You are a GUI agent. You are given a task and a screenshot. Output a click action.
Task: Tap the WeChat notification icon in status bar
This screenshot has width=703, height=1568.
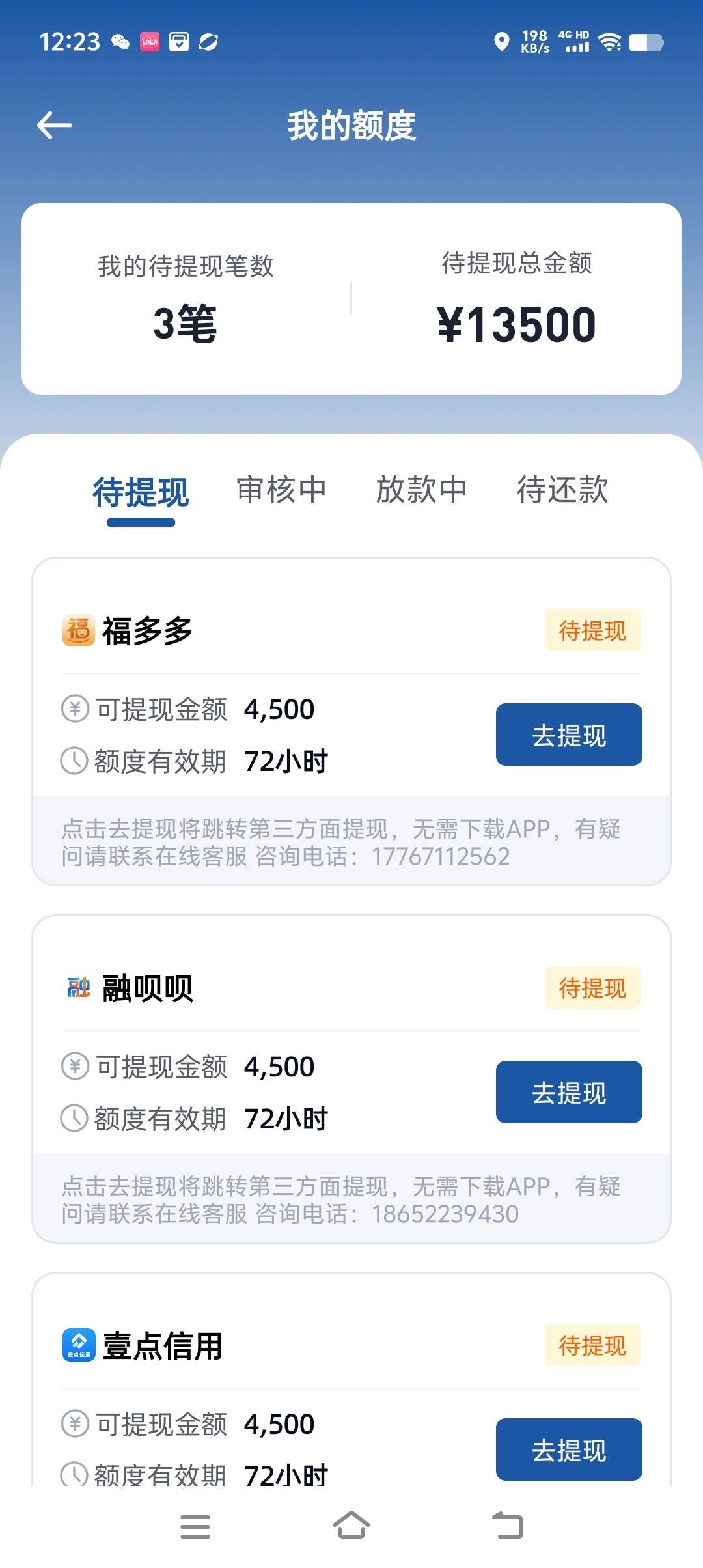(120, 42)
